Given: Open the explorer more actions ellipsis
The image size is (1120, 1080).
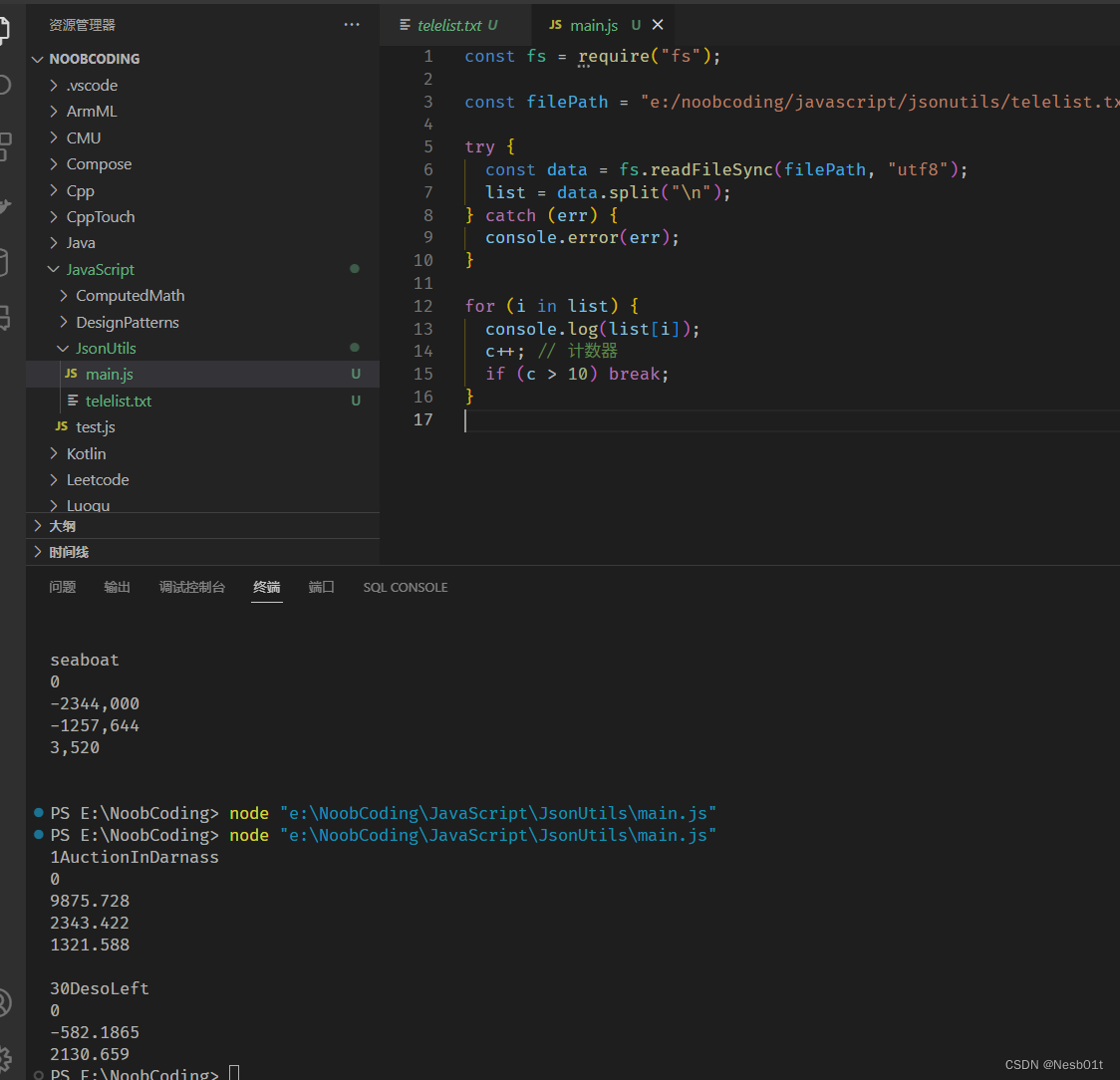Looking at the screenshot, I should [352, 24].
